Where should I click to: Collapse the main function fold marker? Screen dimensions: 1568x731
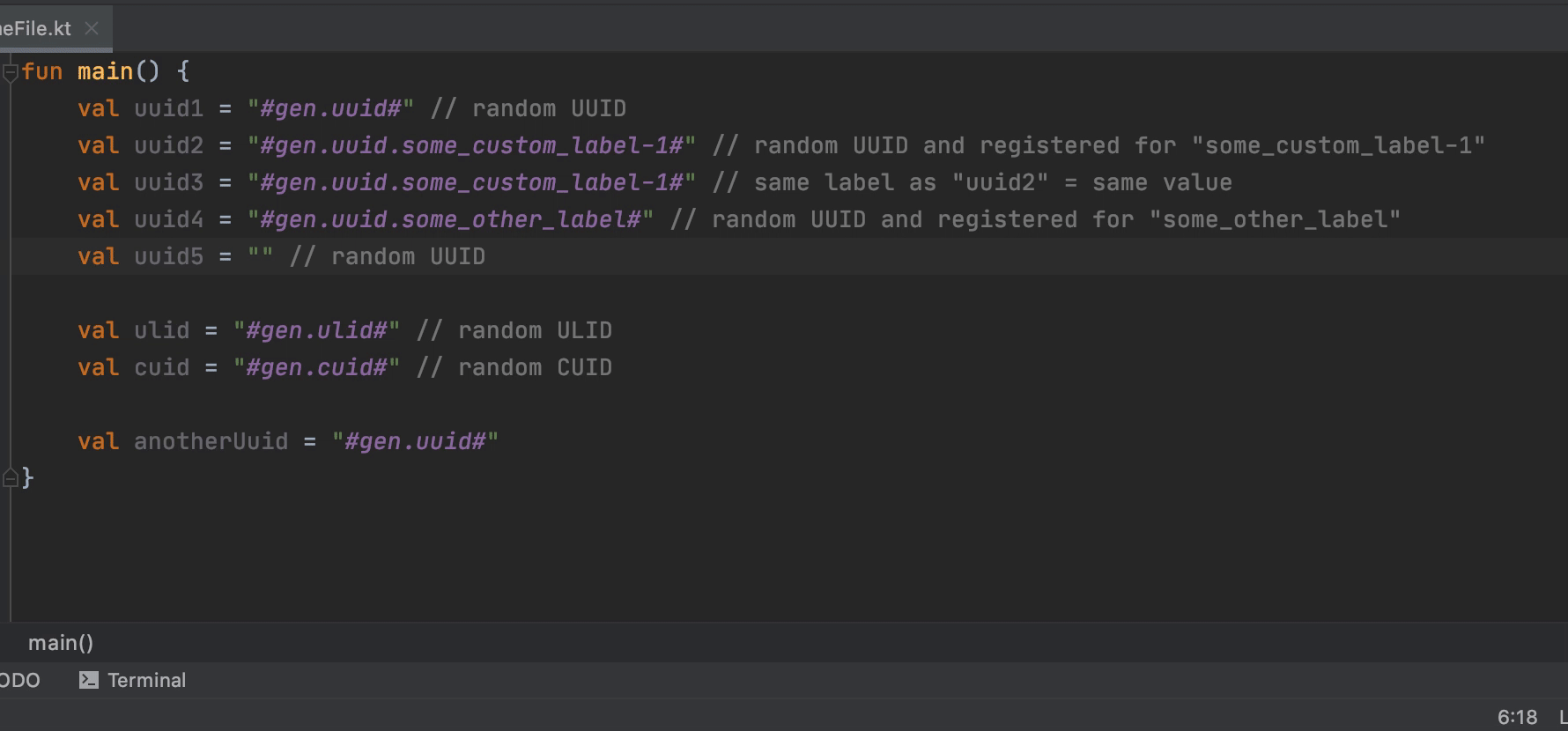tap(11, 72)
